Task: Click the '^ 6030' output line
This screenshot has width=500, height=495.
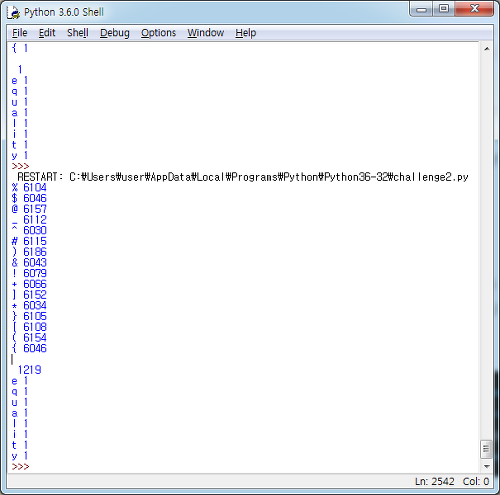Action: 29,230
